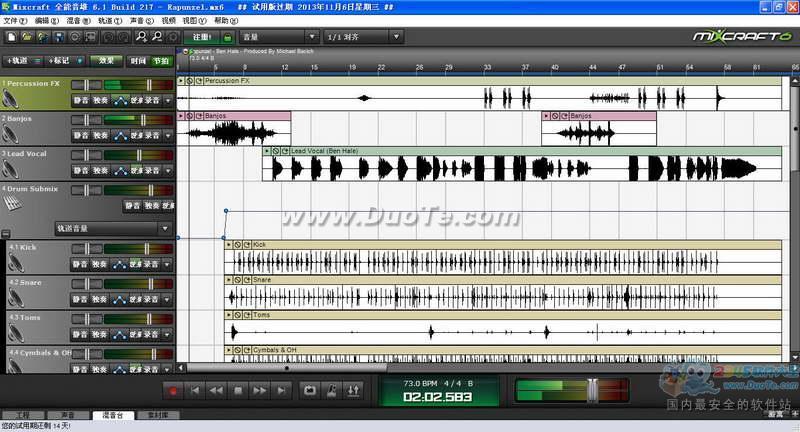Mute the Banjos track
800x432 pixels.
click(x=81, y=136)
